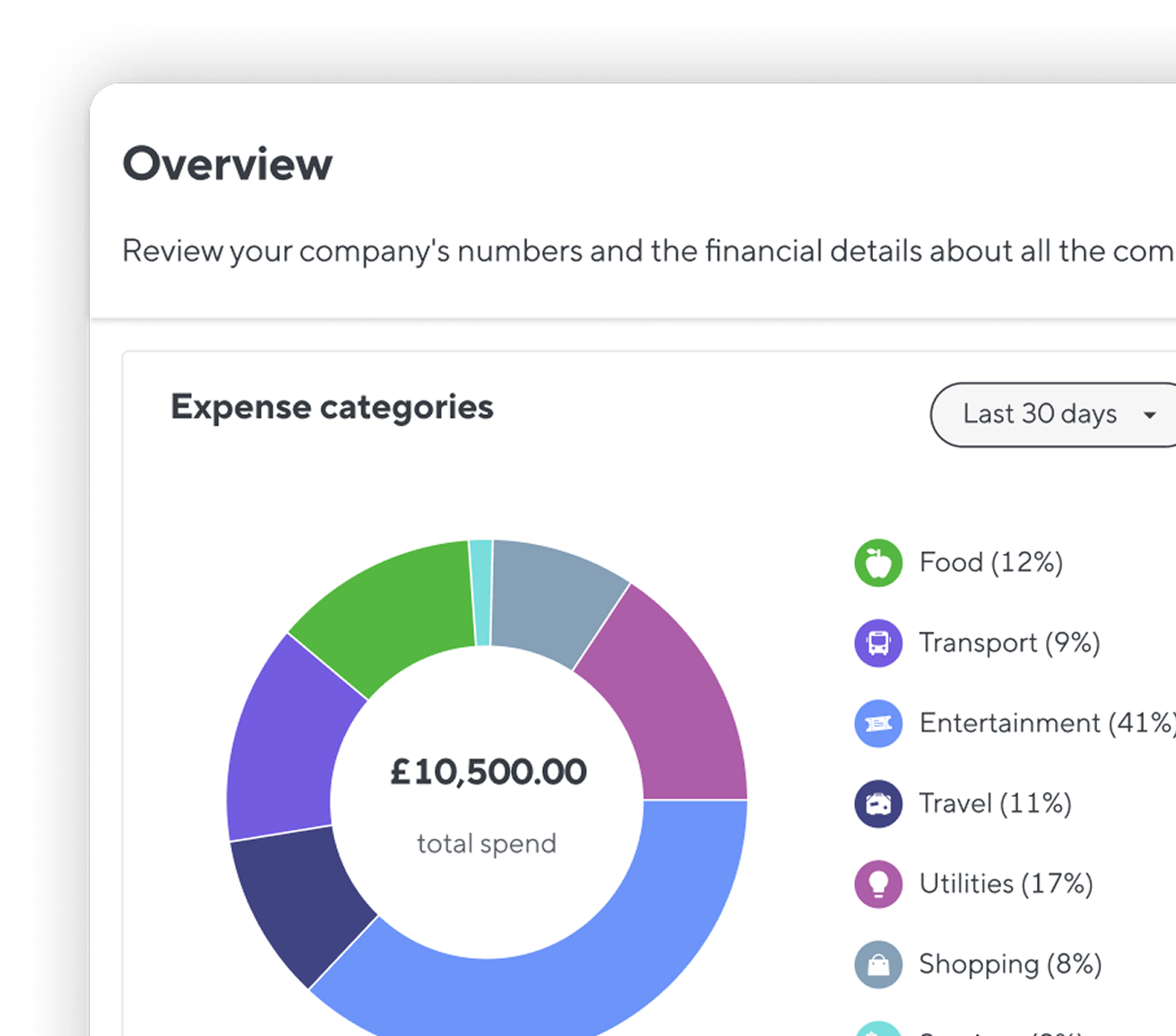Click the Entertainment (41%) legend label
Viewport: 1176px width, 1036px height.
pos(1048,723)
